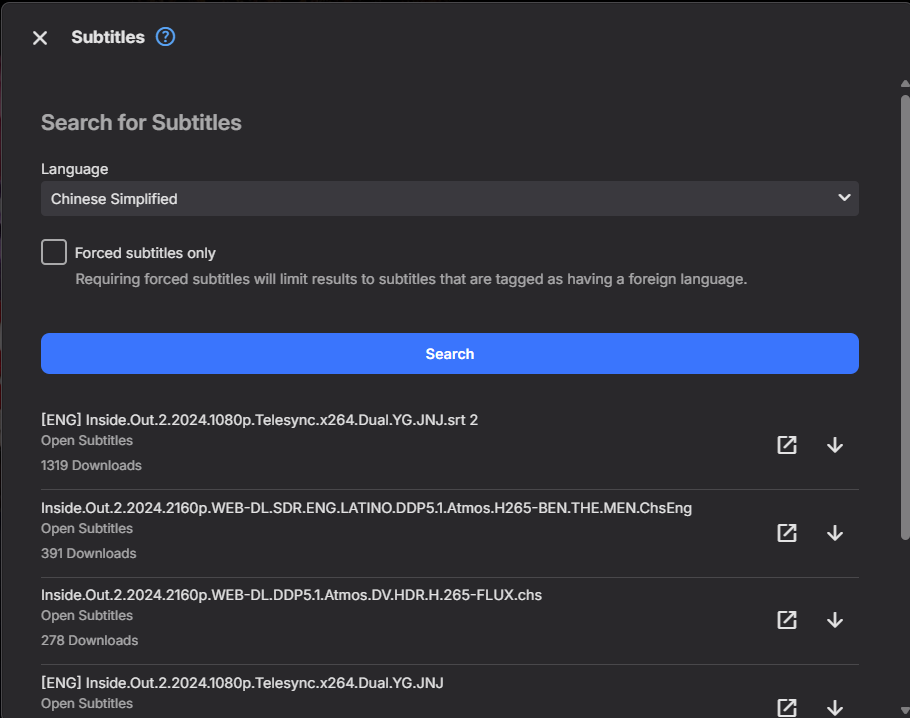The width and height of the screenshot is (910, 718).
Task: Download the last Telesync JNJ subtitle
Action: click(835, 707)
